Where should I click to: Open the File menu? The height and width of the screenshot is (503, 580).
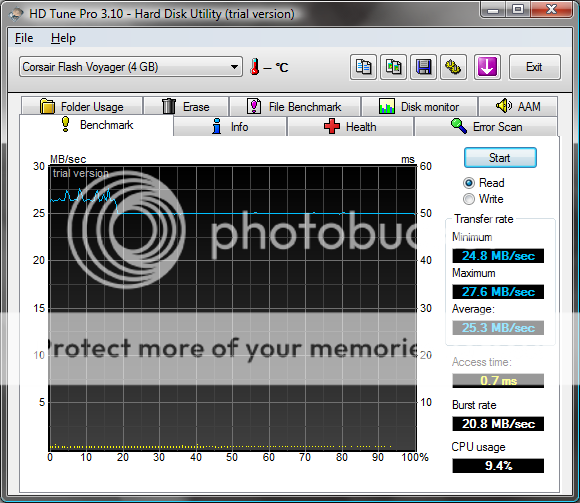click(x=24, y=38)
